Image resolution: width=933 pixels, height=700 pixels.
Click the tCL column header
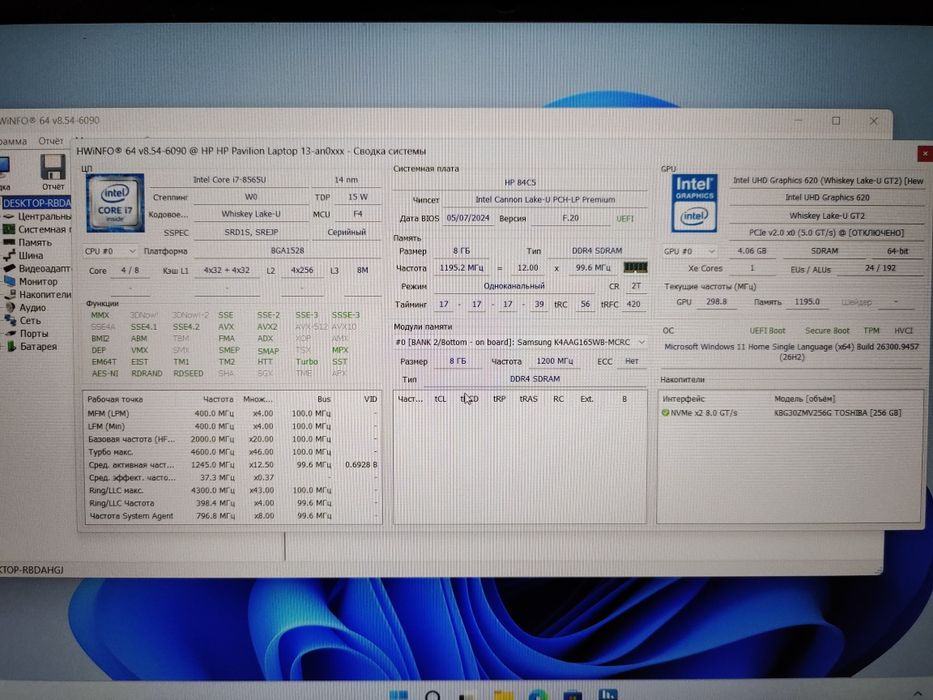point(440,399)
